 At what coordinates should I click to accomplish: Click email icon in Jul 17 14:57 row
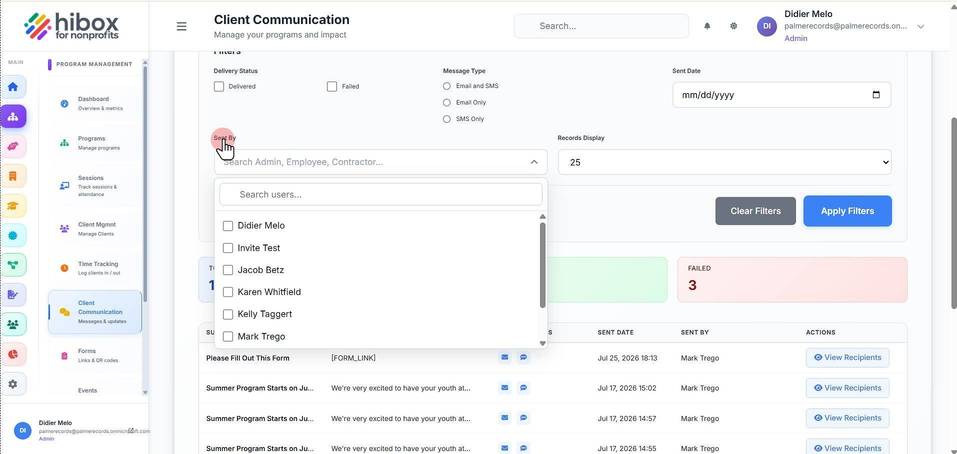(x=505, y=418)
